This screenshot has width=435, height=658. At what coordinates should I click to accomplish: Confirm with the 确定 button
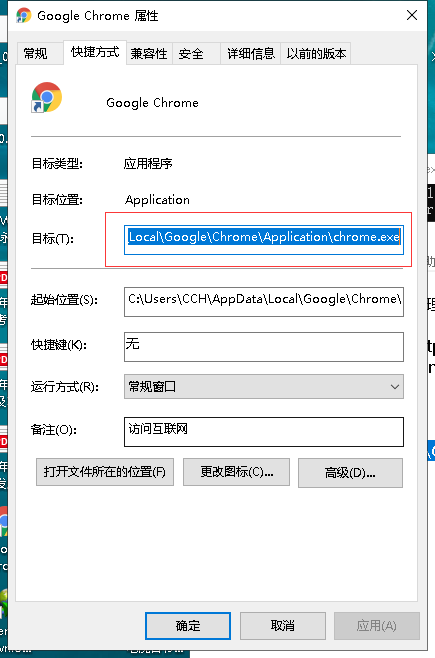pyautogui.click(x=188, y=626)
